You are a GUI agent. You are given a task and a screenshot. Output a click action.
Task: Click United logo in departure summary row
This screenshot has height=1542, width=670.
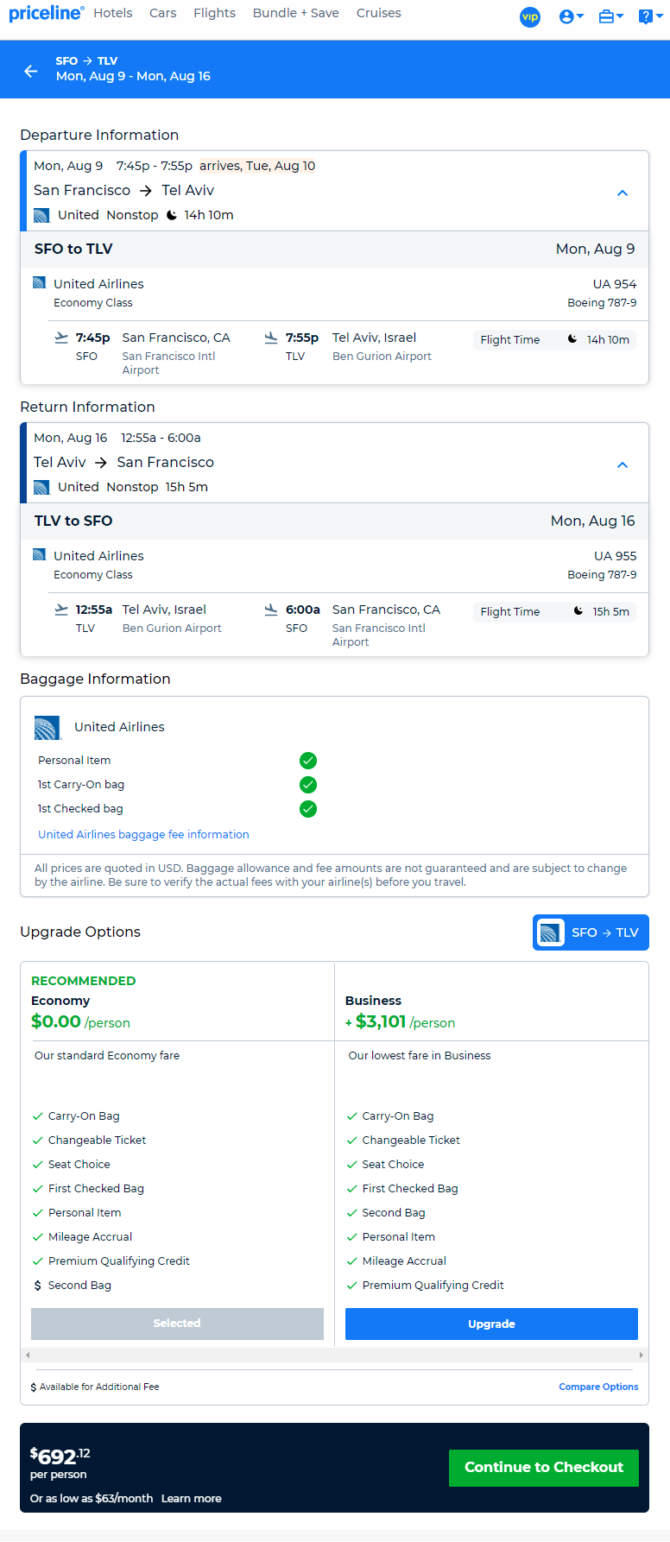41,215
